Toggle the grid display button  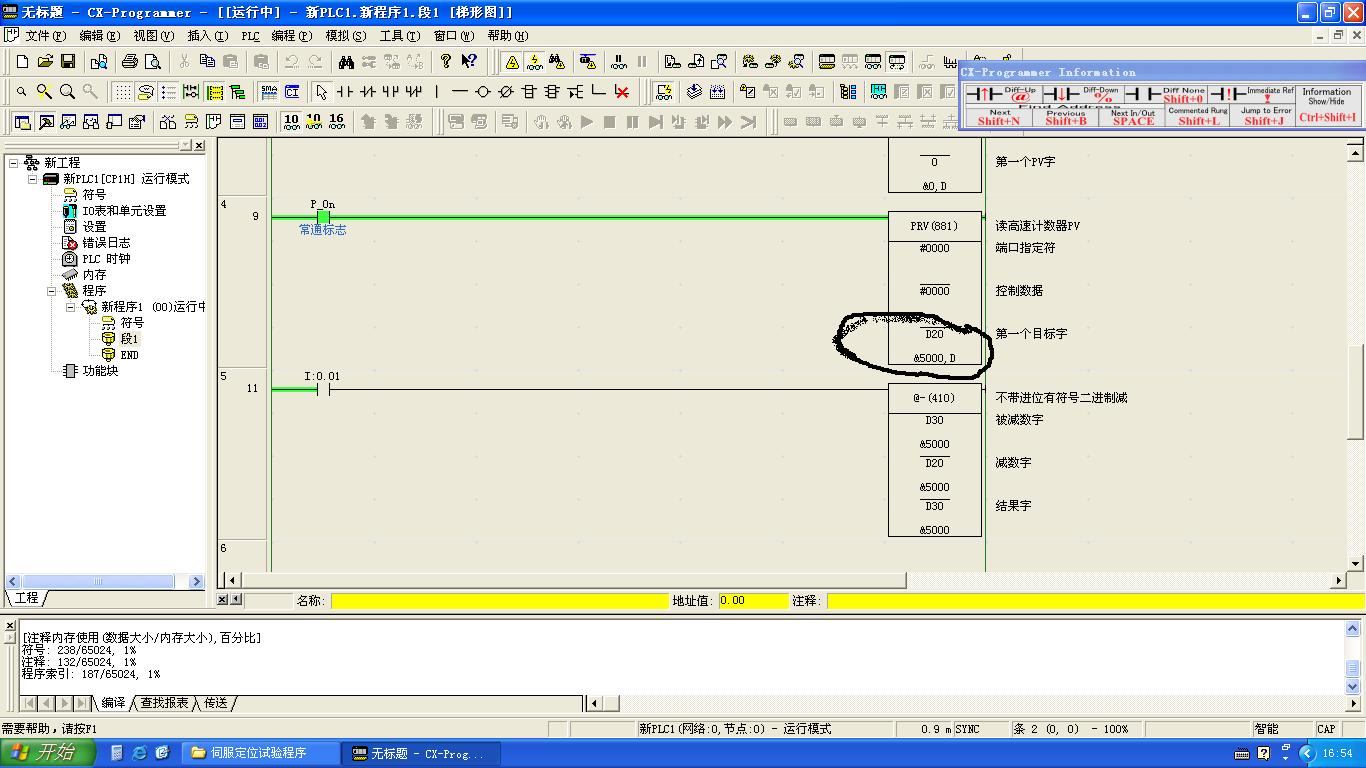tap(122, 92)
